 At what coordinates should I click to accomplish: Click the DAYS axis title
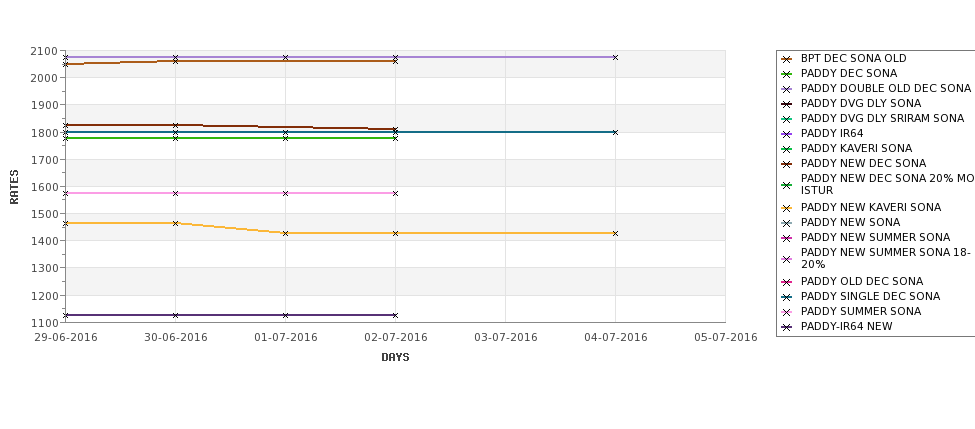395,357
